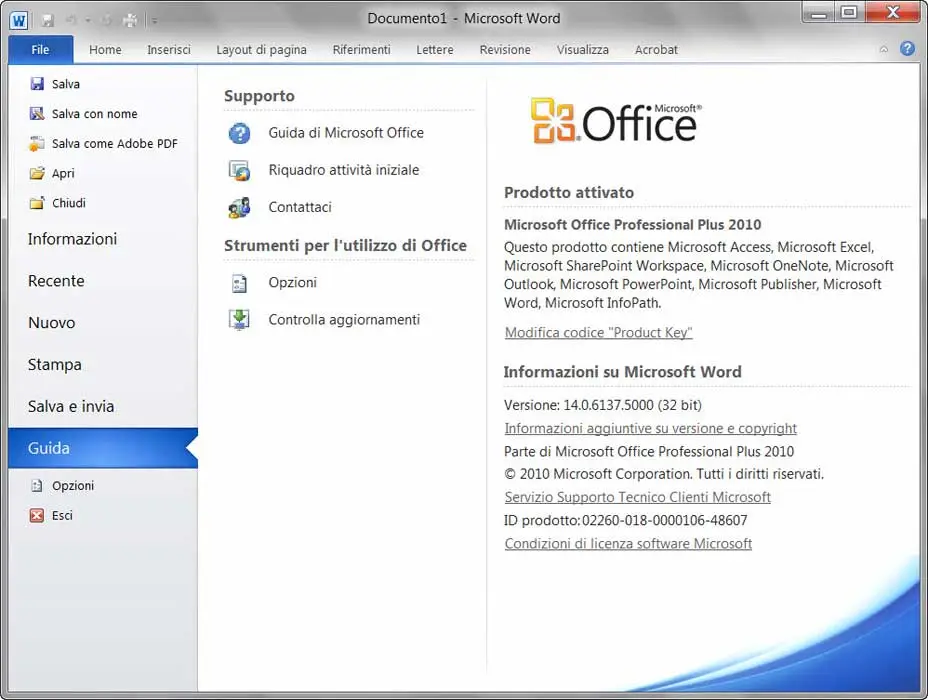Click the Salva con nome icon
Screen dimensions: 928x700
(37, 113)
